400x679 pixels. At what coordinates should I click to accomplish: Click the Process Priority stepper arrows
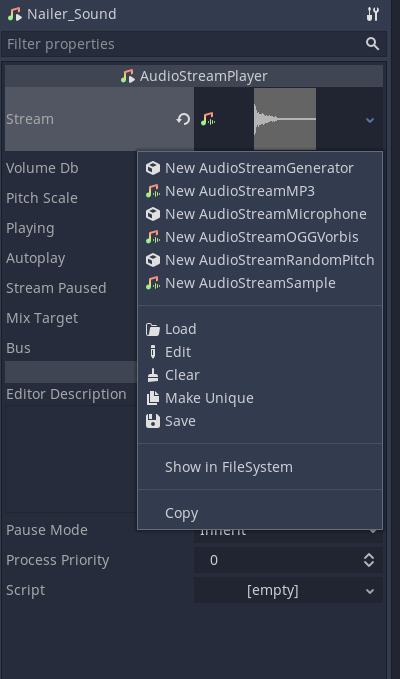click(x=369, y=560)
